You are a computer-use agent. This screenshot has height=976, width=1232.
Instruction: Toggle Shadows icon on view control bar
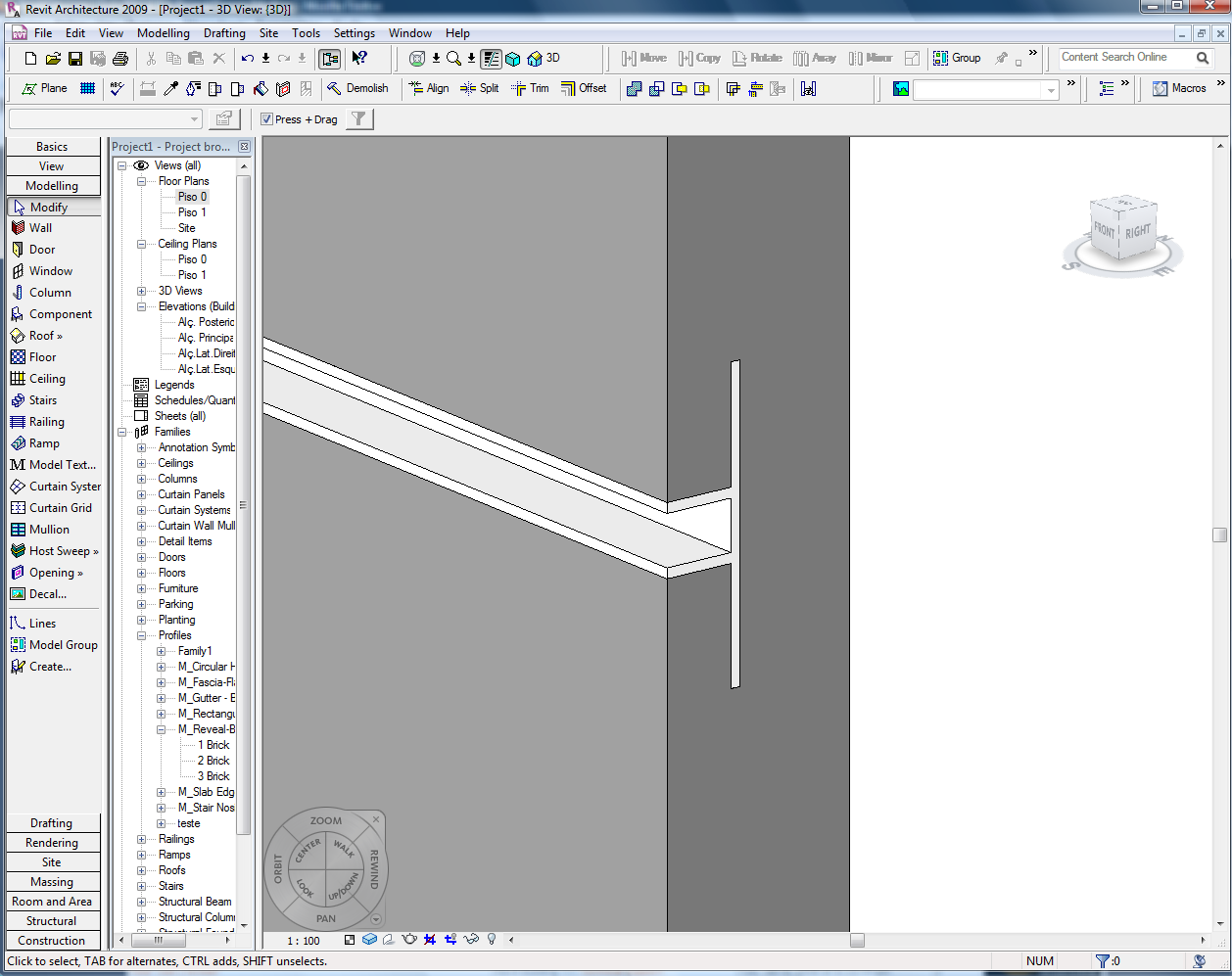(x=389, y=939)
